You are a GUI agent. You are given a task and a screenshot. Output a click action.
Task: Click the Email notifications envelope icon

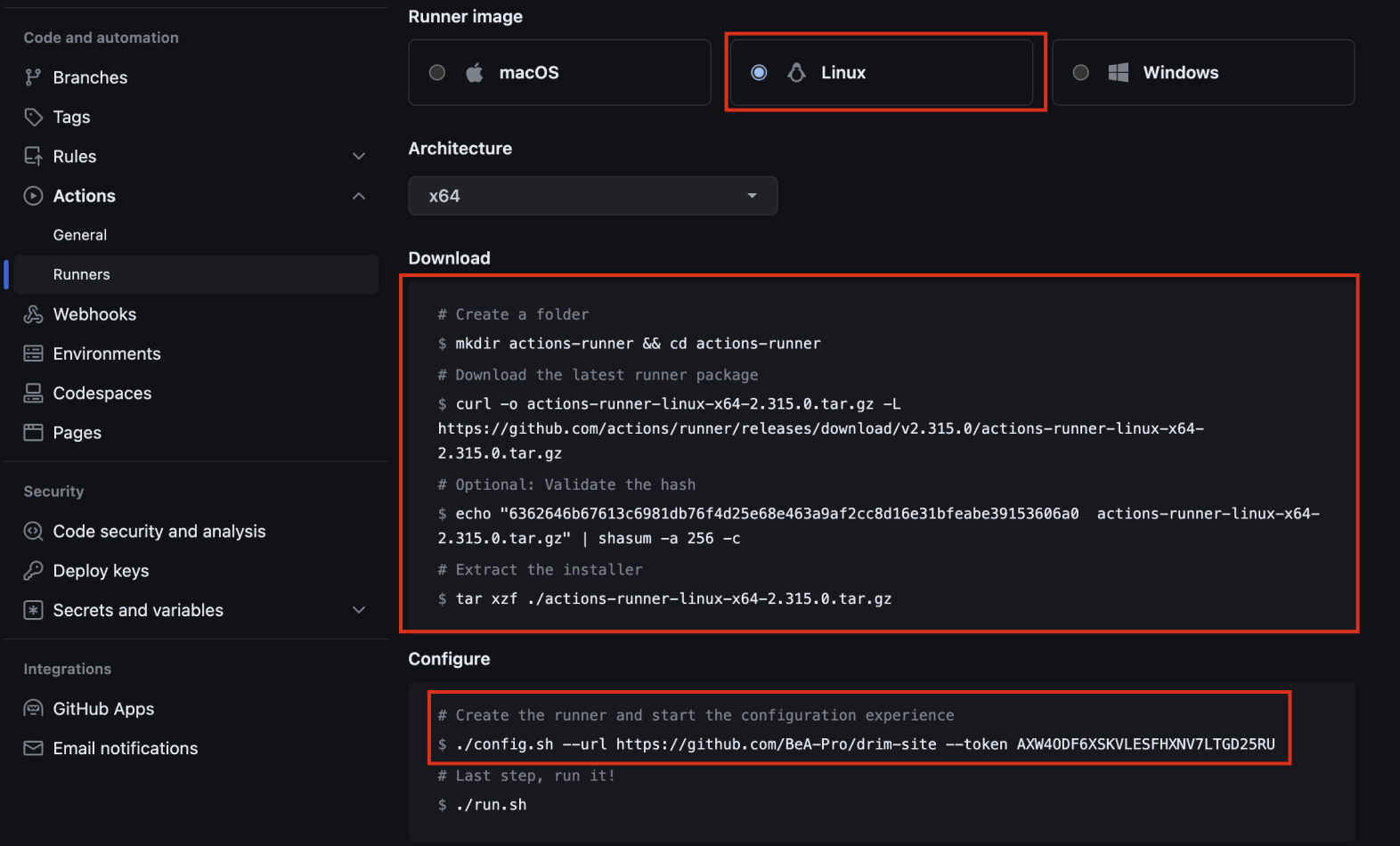click(x=33, y=748)
